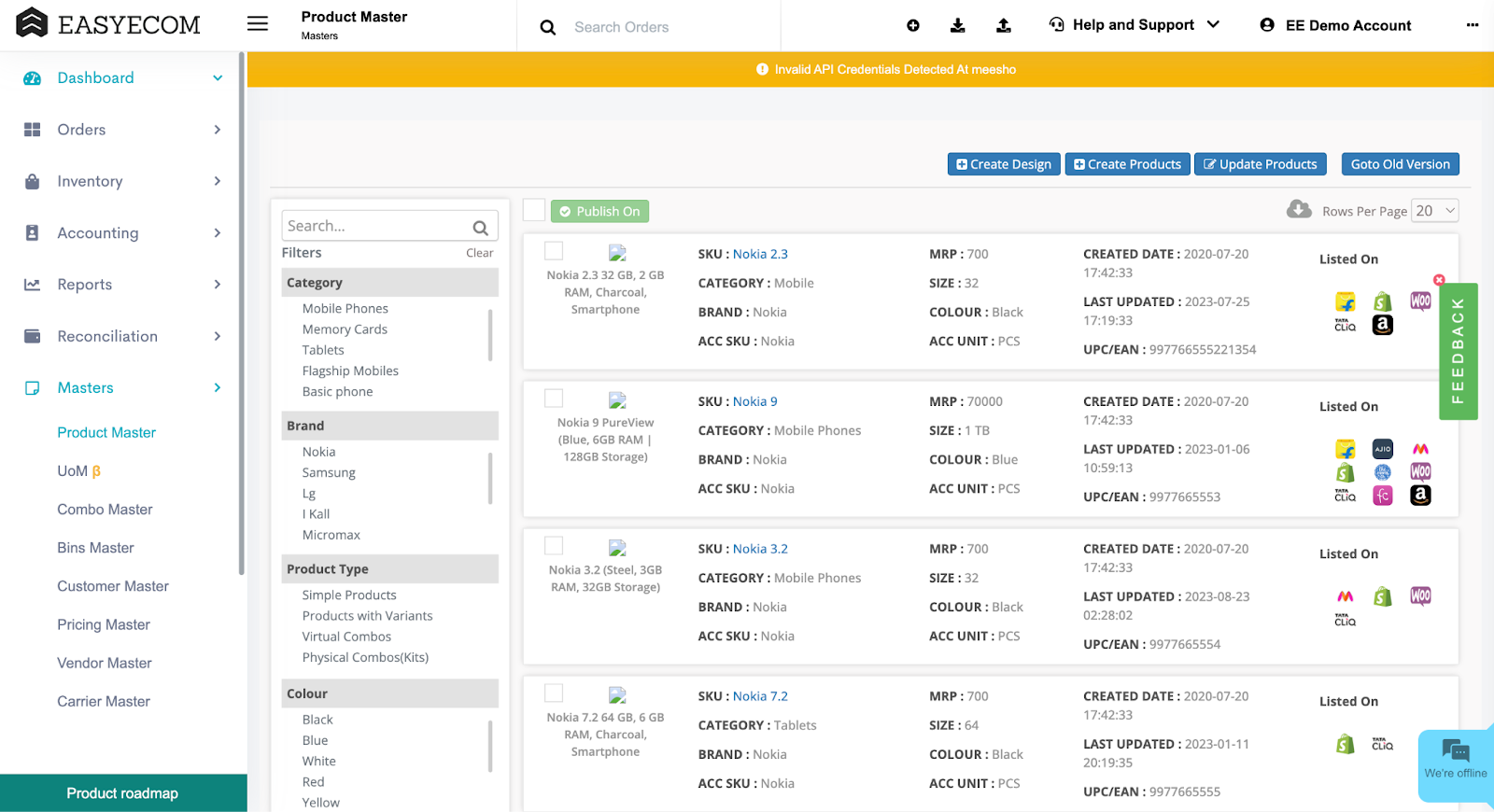Expand the Reconciliation sidebar menu
The width and height of the screenshot is (1494, 812).
(x=123, y=336)
